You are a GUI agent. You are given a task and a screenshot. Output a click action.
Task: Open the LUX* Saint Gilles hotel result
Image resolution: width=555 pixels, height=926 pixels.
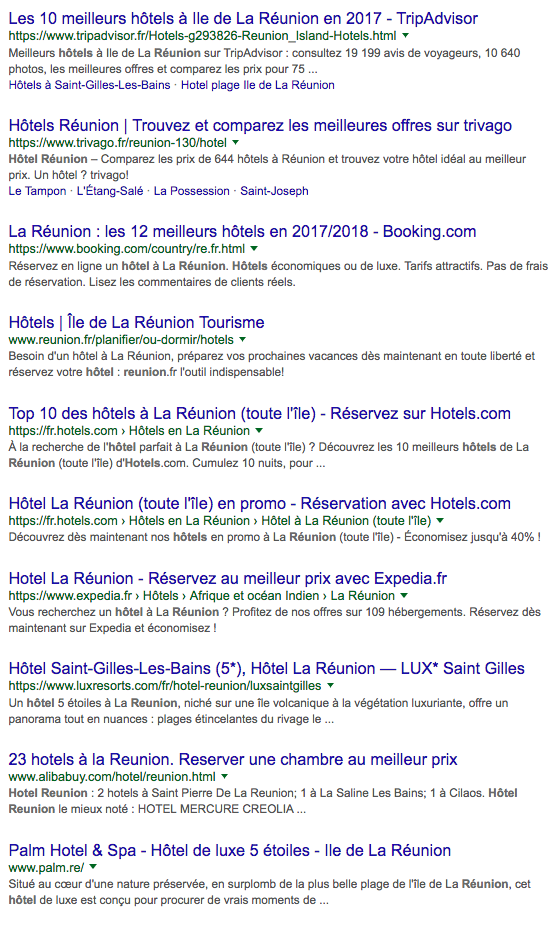[267, 669]
